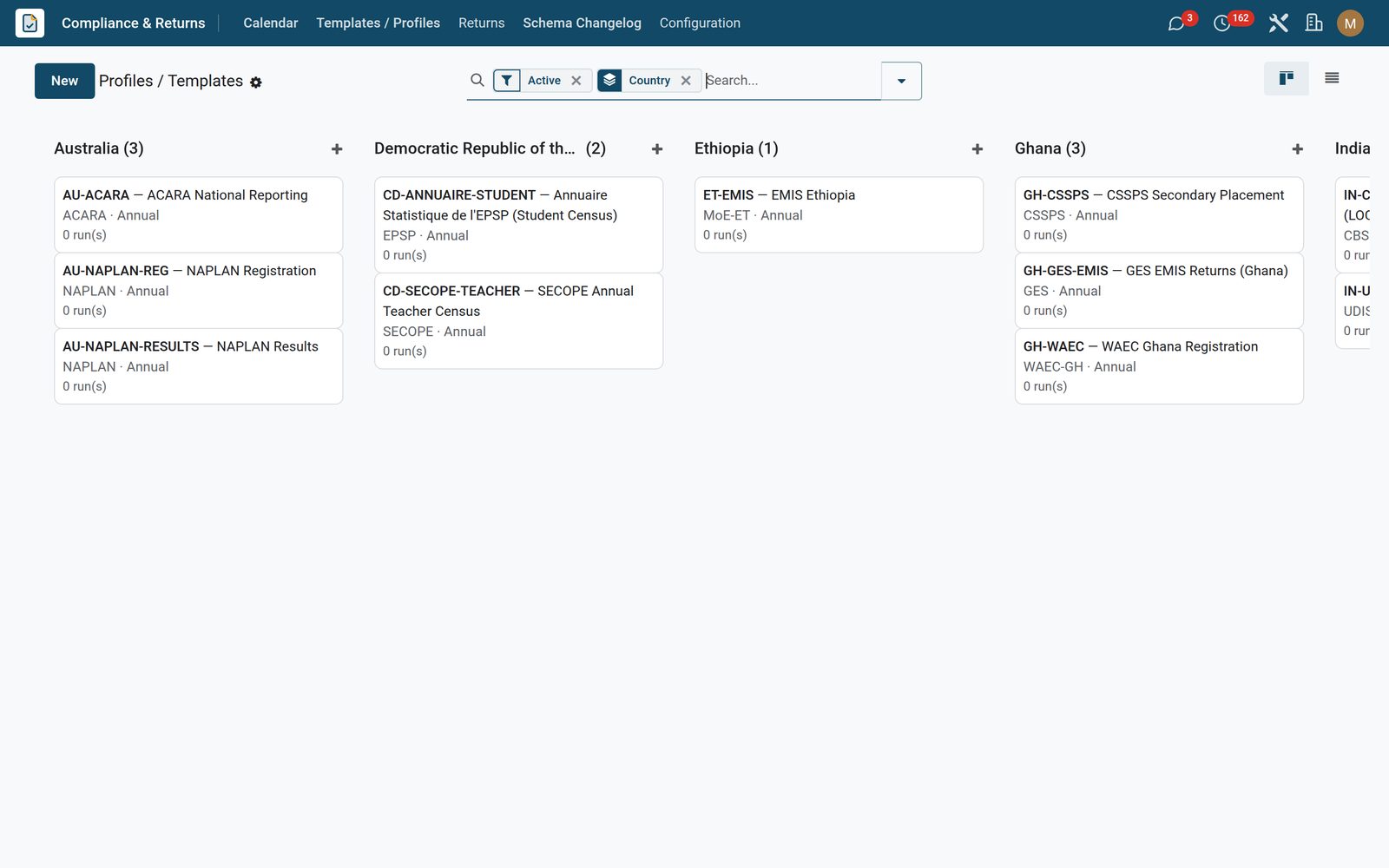Open the Configuration menu

click(700, 23)
